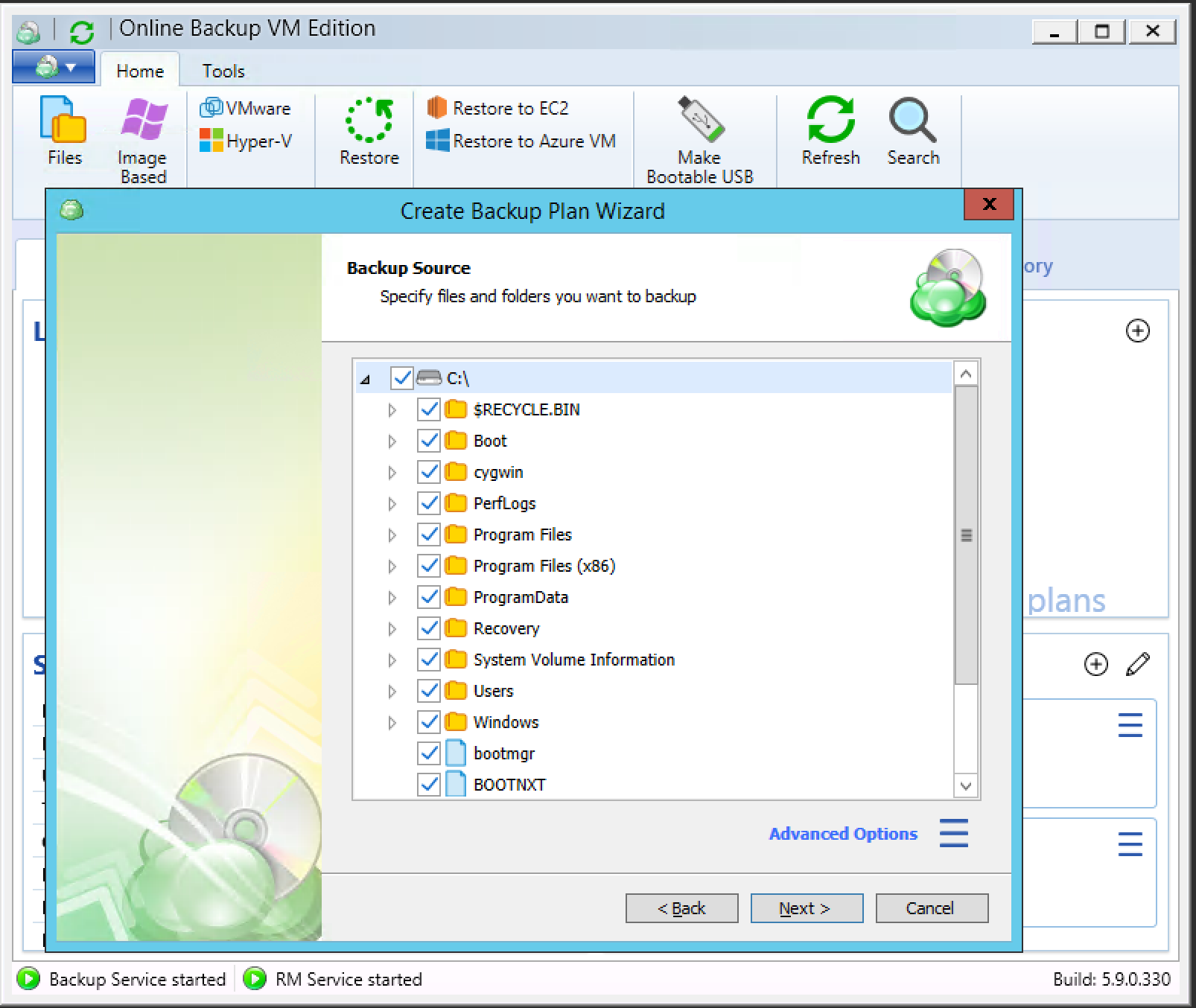Click the Search icon
Screen dimensions: 1196x1008
click(913, 127)
